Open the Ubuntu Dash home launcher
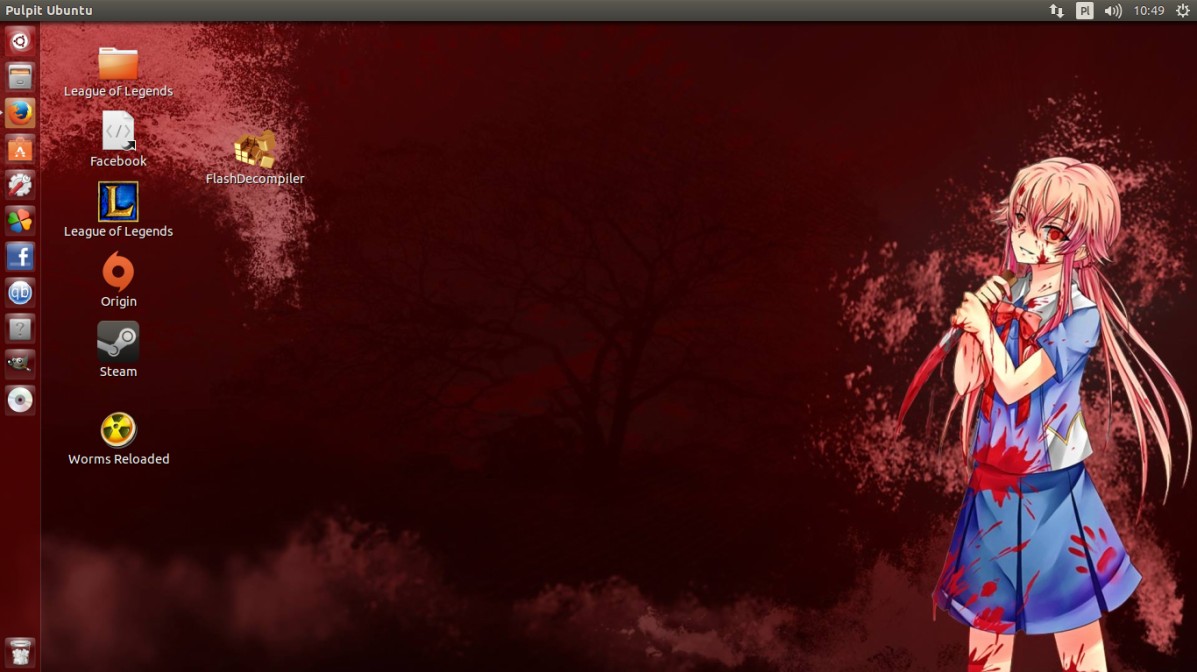 coord(20,41)
